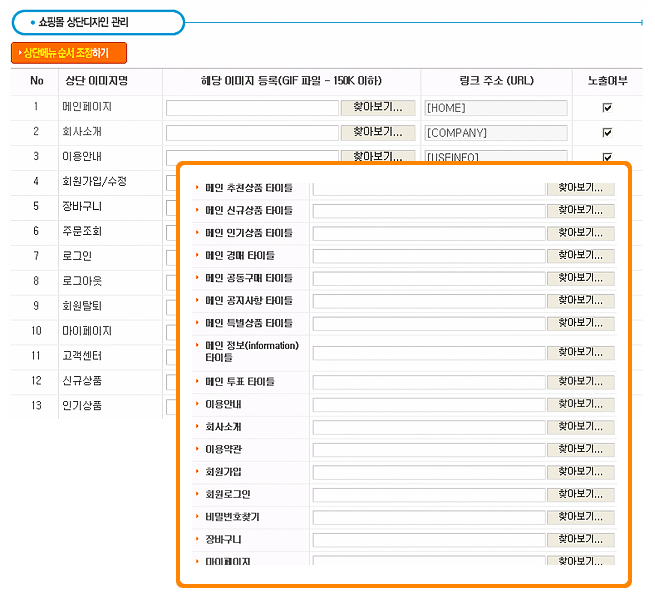
Task: Click 찾아보기 for 메인 투표 타이틀
Action: tap(580, 382)
